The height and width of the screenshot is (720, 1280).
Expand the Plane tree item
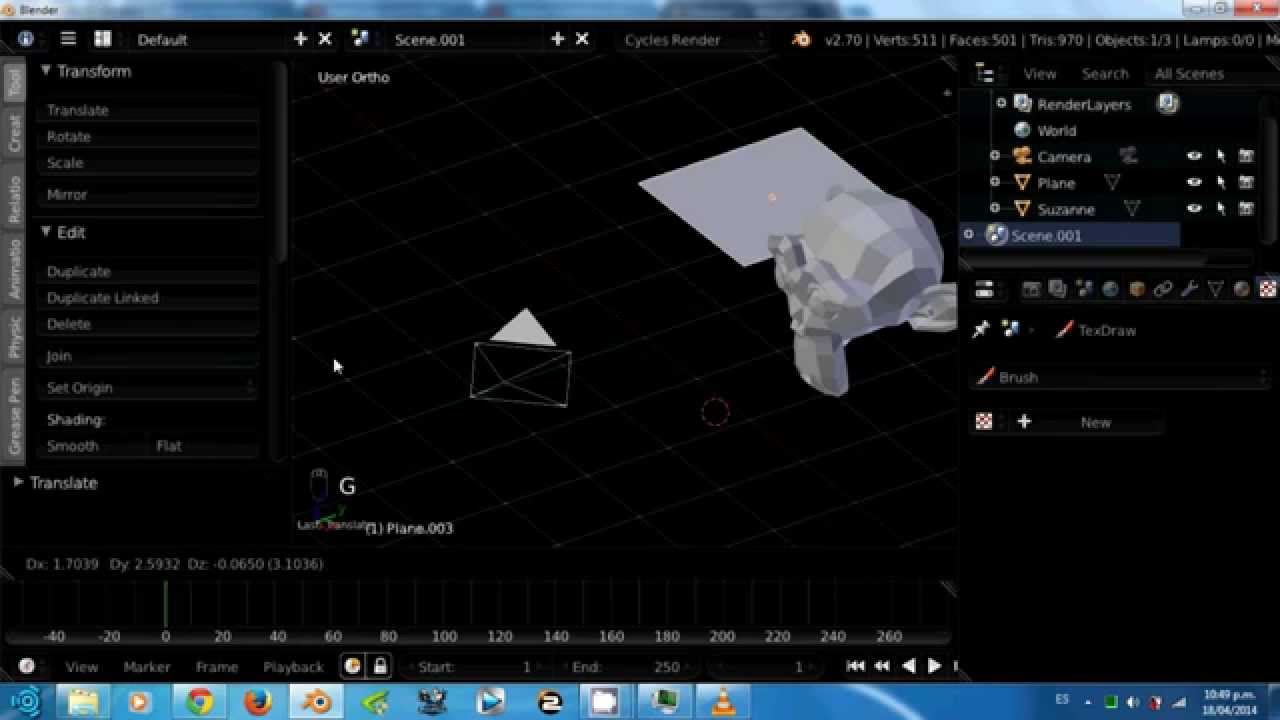[994, 182]
